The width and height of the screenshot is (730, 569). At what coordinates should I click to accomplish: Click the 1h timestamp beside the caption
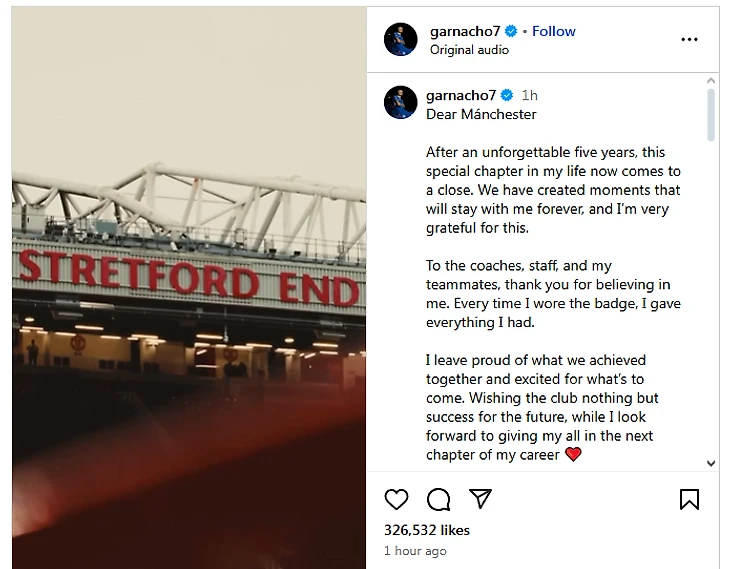(529, 96)
